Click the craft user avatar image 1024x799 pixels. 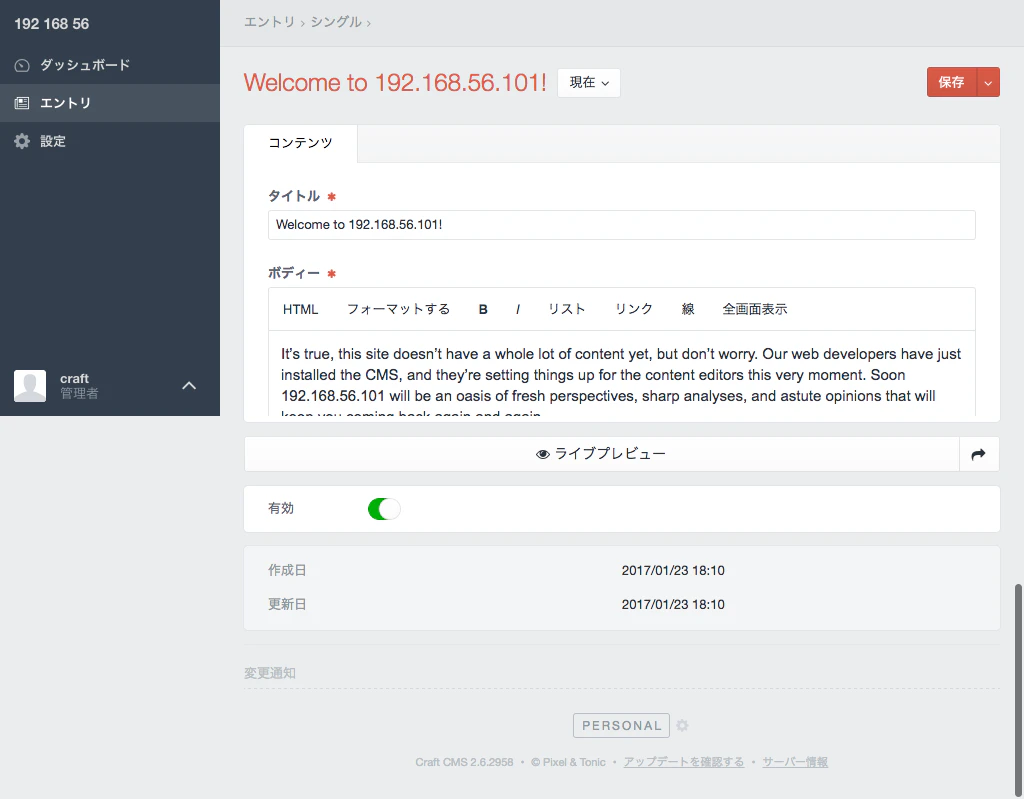coord(30,385)
